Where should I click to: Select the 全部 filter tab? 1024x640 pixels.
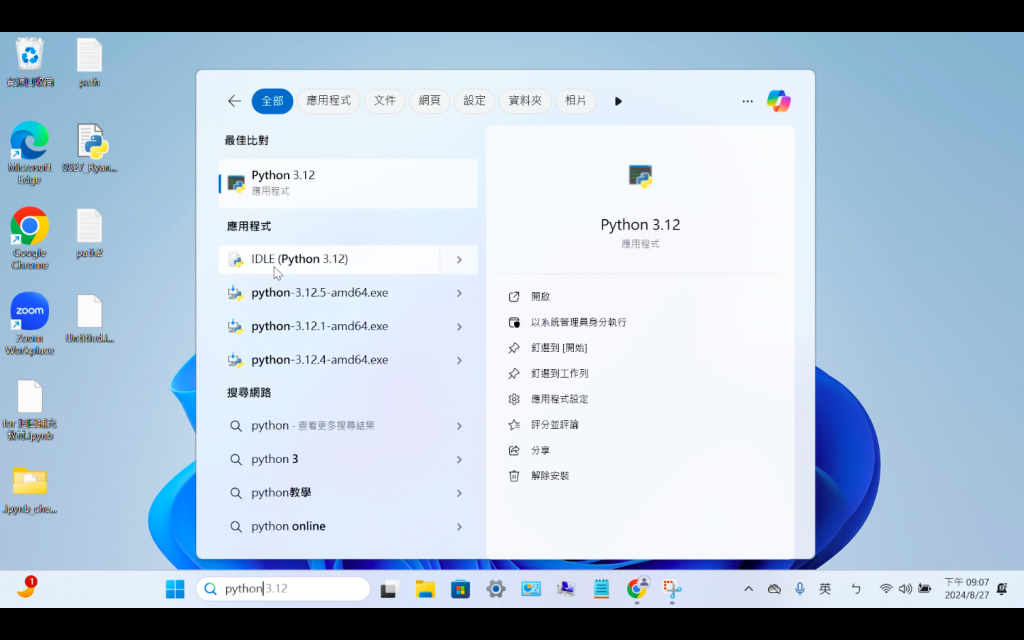coord(272,101)
